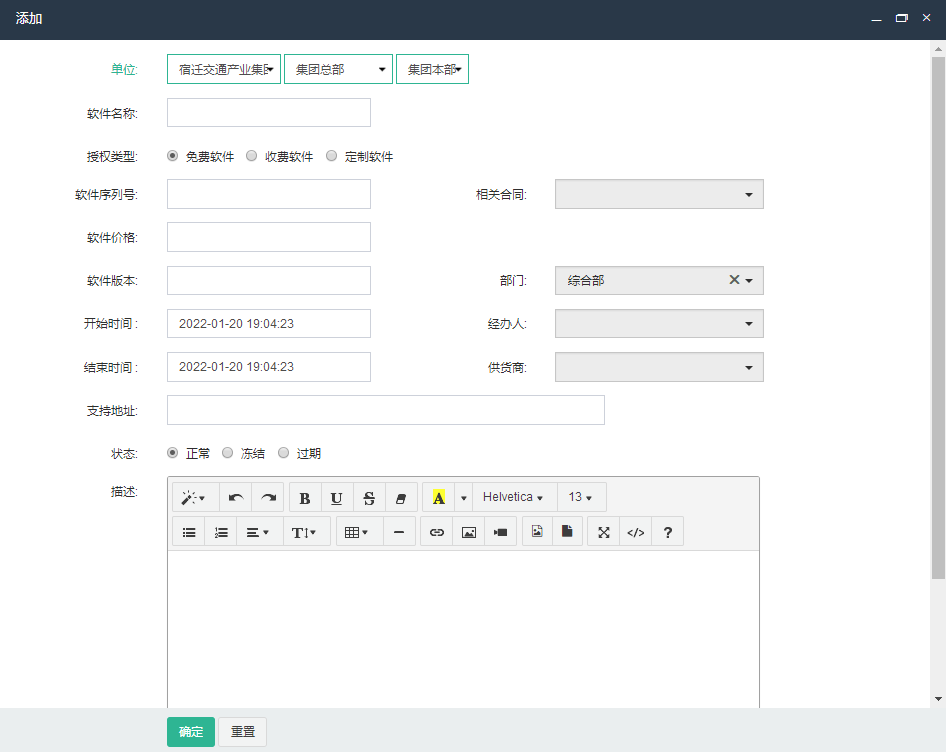Undo the last edit in the editor
Viewport: 946px width, 752px height.
pos(236,498)
